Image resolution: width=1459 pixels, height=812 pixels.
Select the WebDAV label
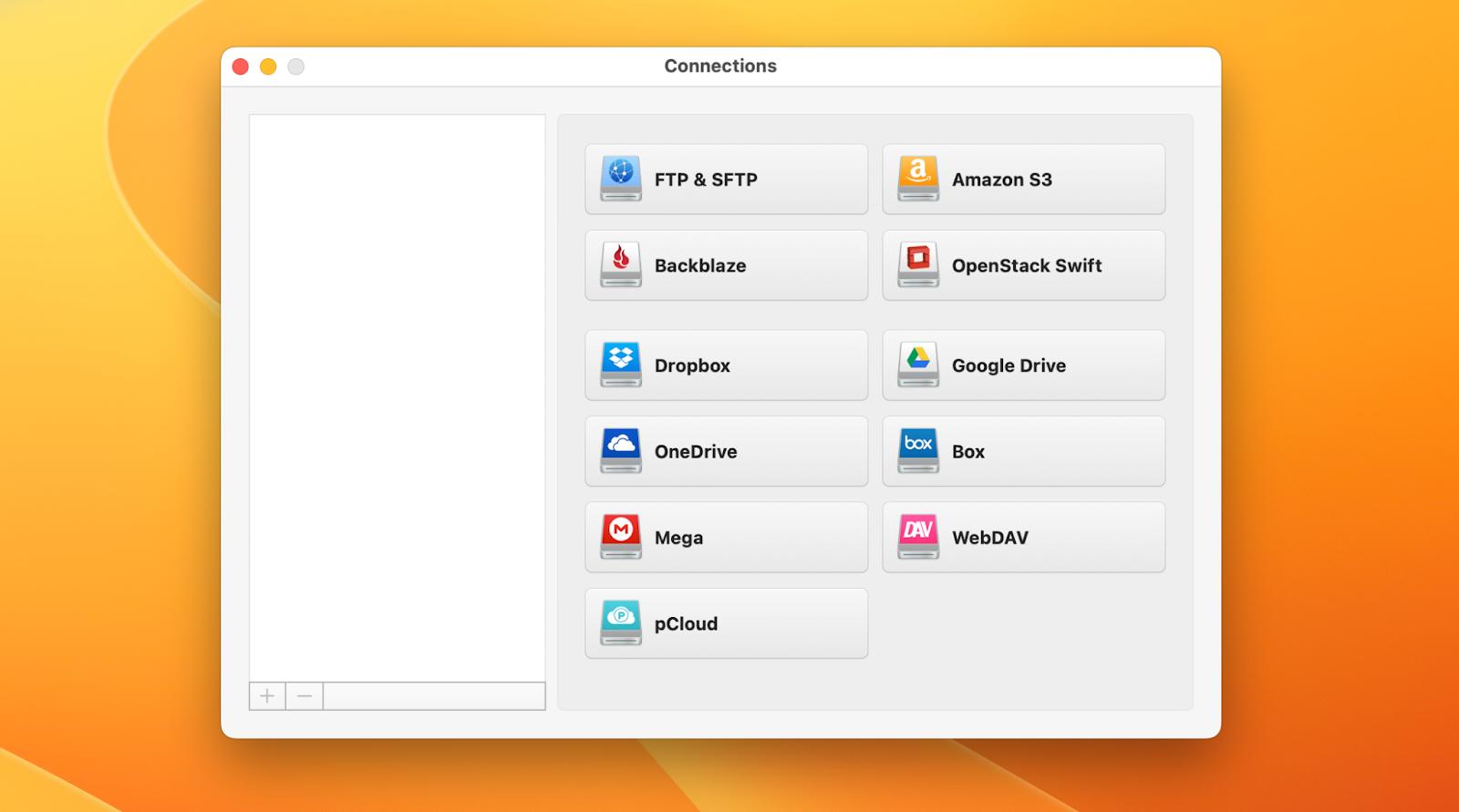pos(990,538)
